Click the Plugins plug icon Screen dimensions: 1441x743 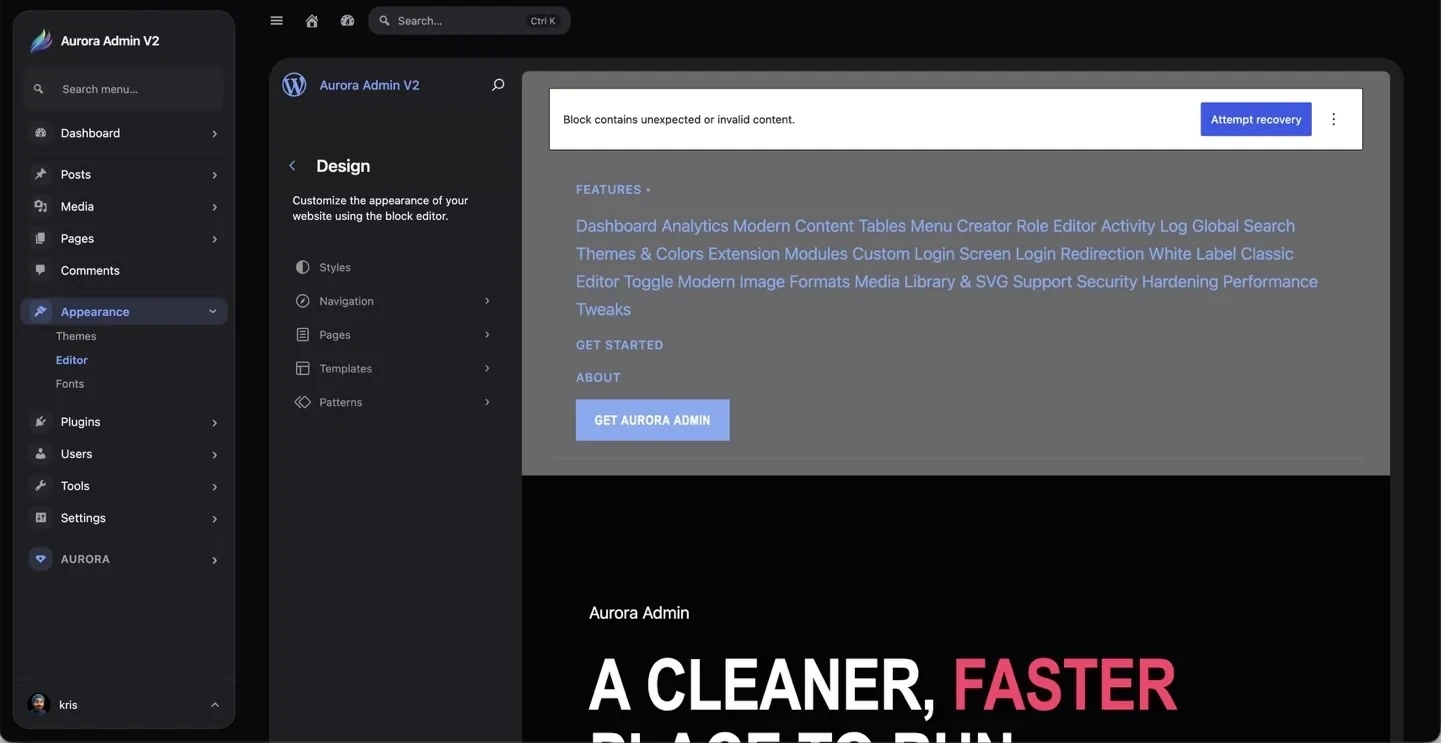pos(41,422)
